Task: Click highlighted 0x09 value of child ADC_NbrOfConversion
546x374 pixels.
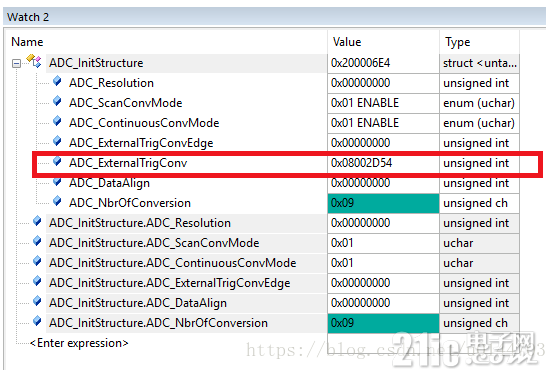Action: [x=383, y=203]
